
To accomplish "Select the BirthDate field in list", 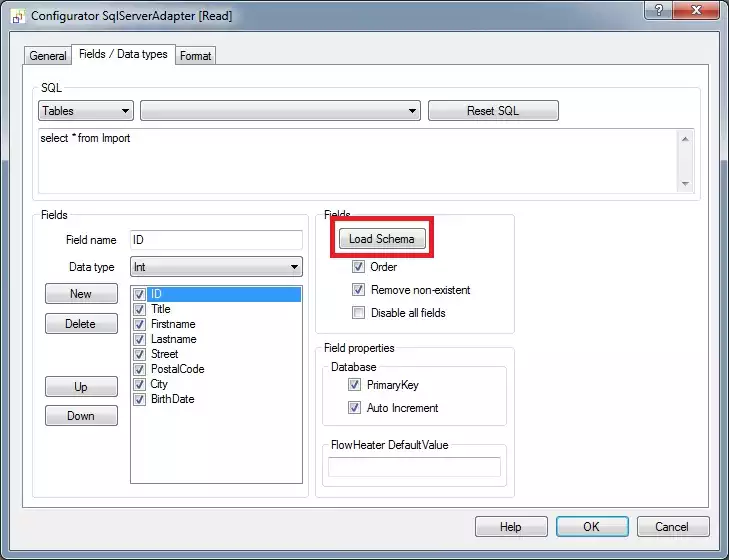I will 172,399.
